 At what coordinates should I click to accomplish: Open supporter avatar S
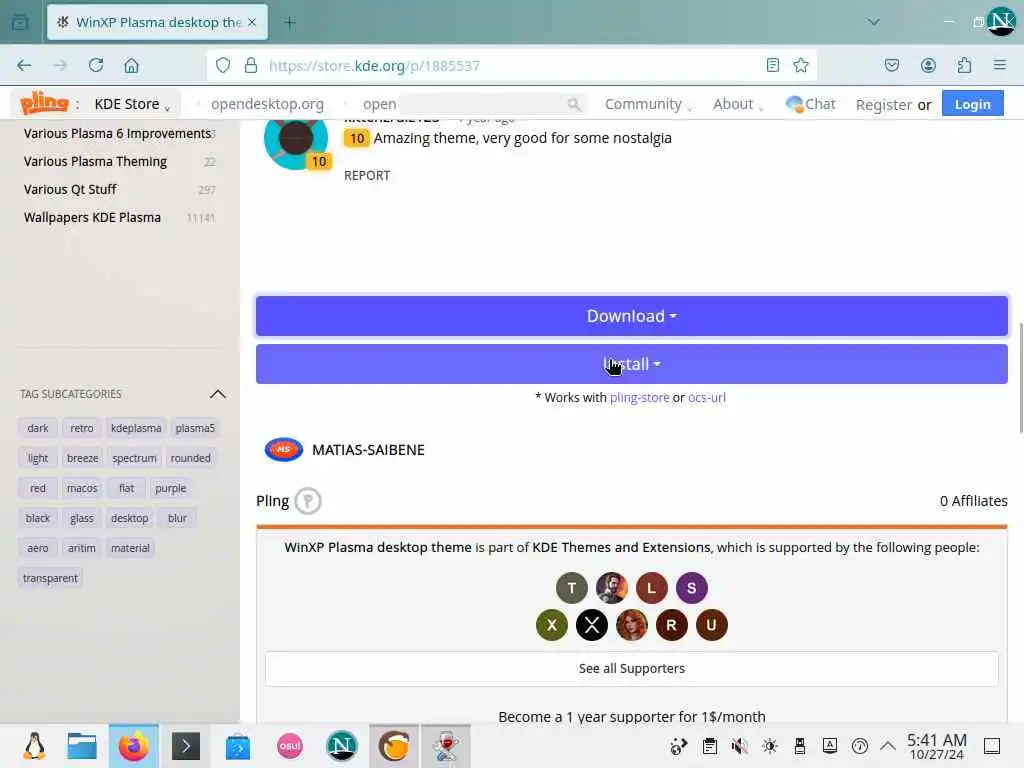(692, 588)
